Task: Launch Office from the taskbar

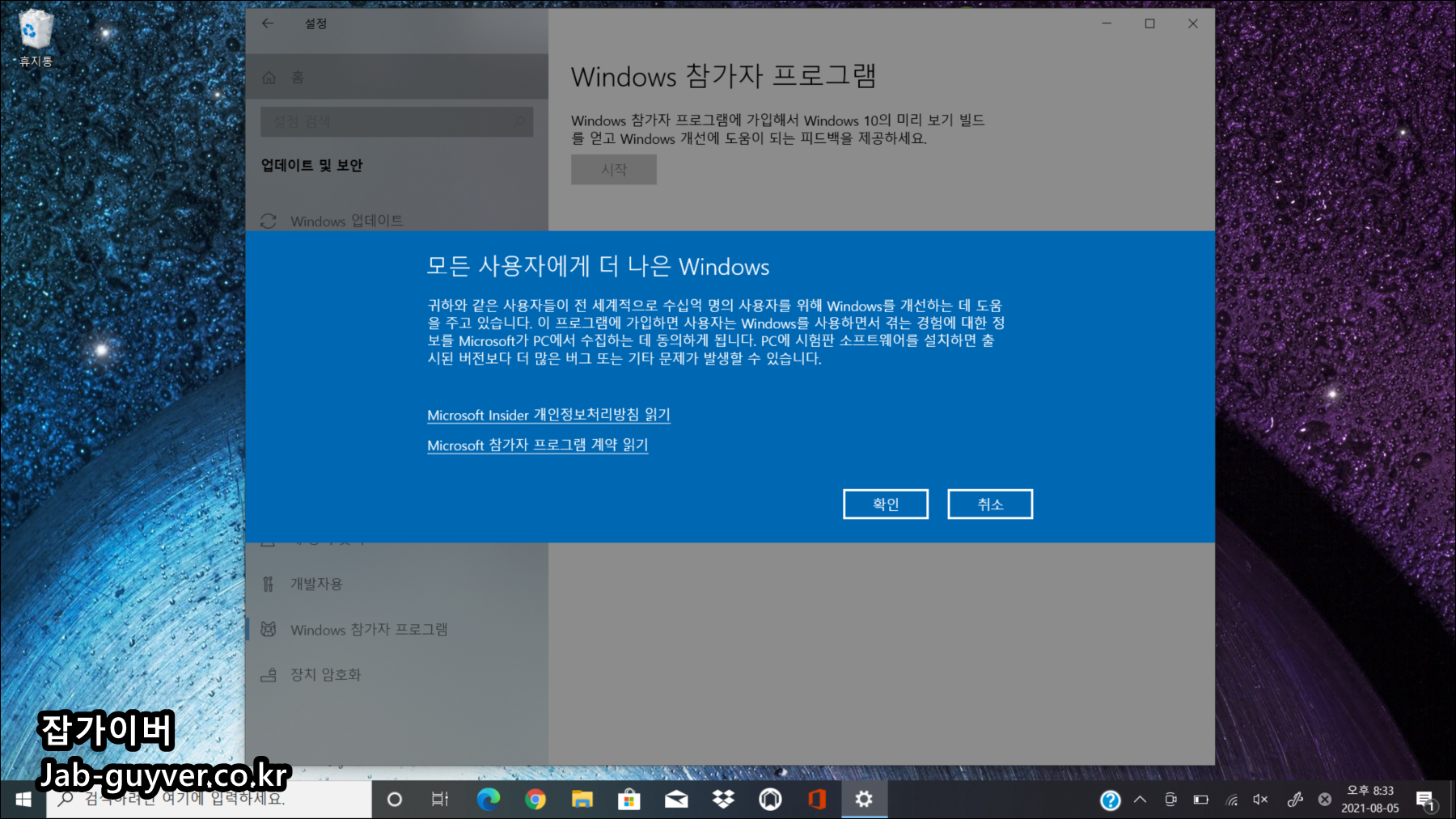Action: pos(817,800)
